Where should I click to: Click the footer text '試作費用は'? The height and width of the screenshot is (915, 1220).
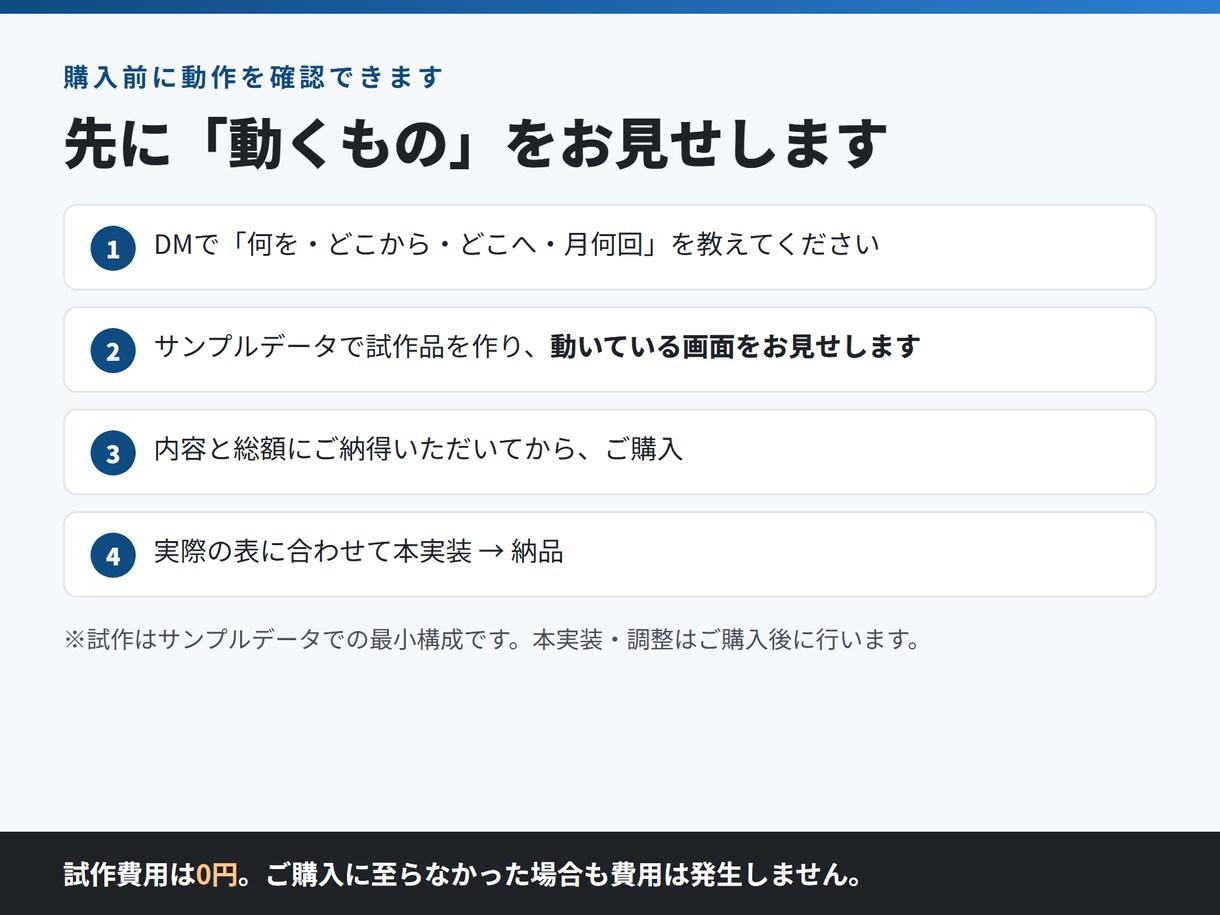[x=130, y=875]
